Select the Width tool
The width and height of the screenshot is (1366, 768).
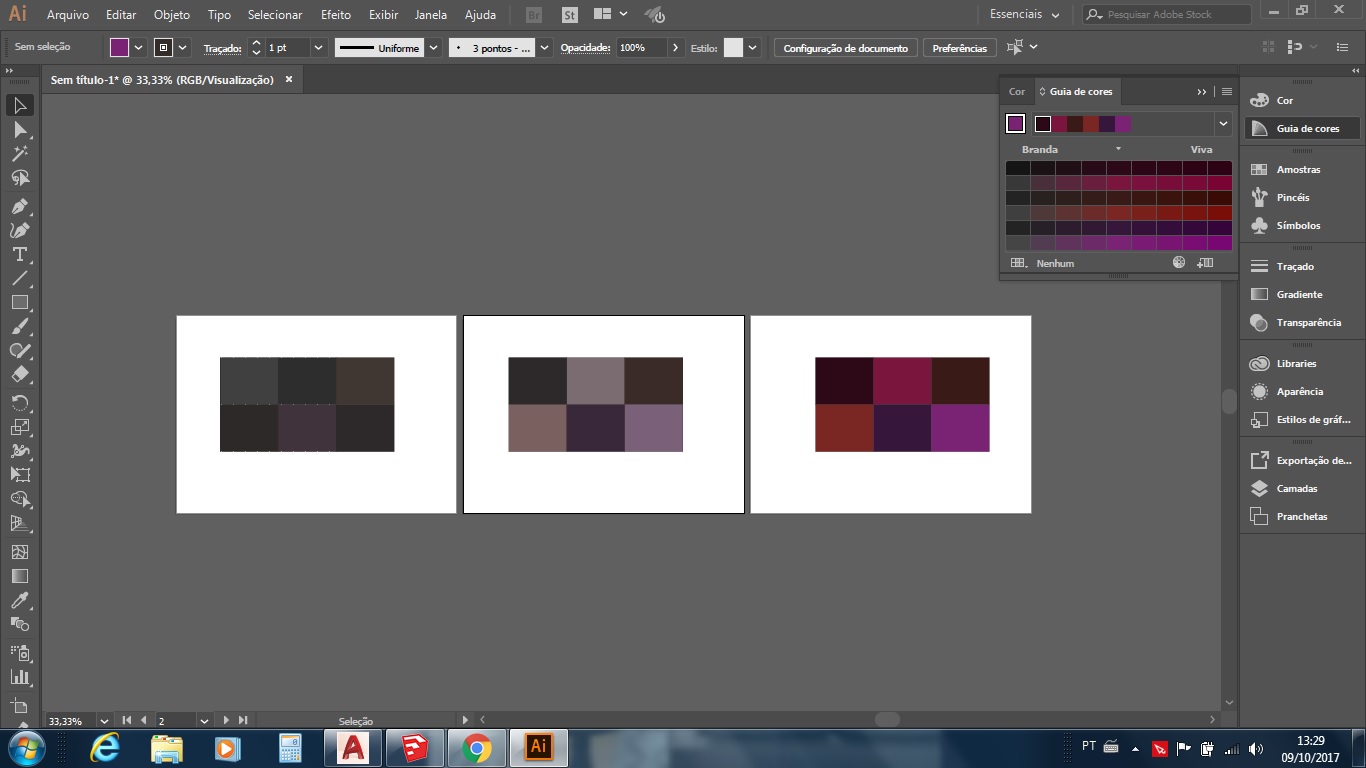[x=19, y=450]
